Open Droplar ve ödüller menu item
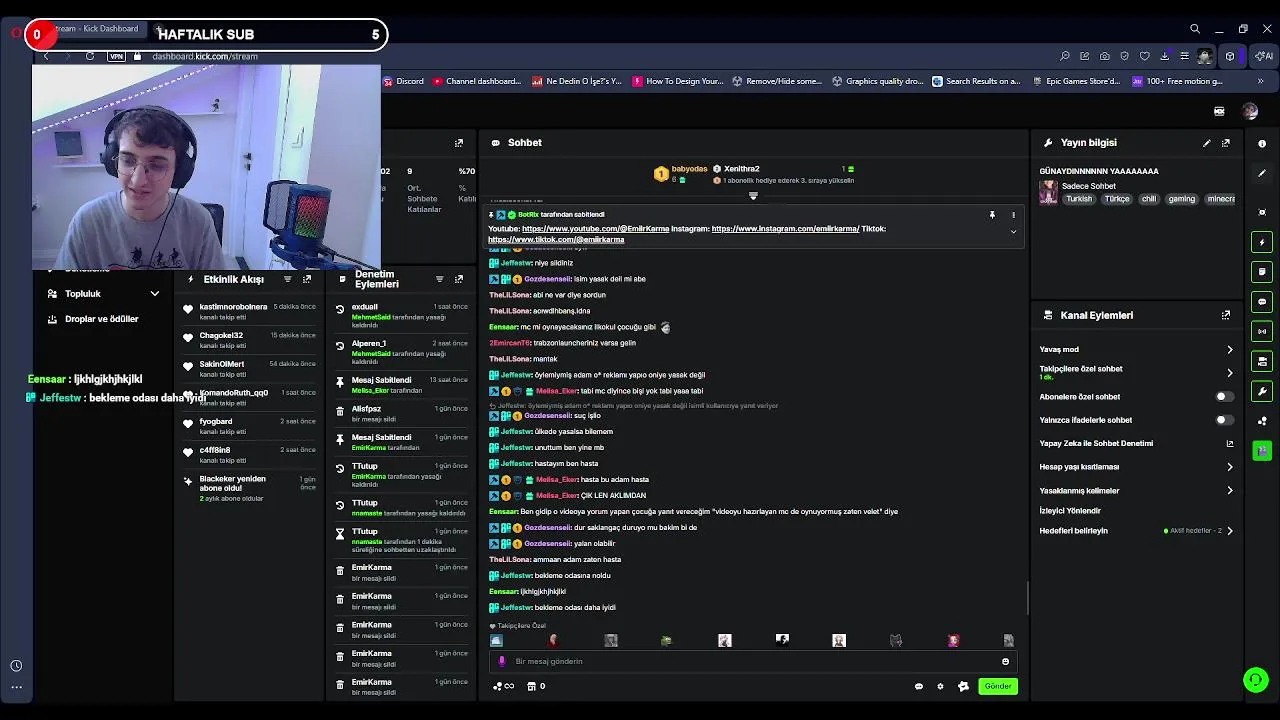This screenshot has width=1280, height=720. 101,319
